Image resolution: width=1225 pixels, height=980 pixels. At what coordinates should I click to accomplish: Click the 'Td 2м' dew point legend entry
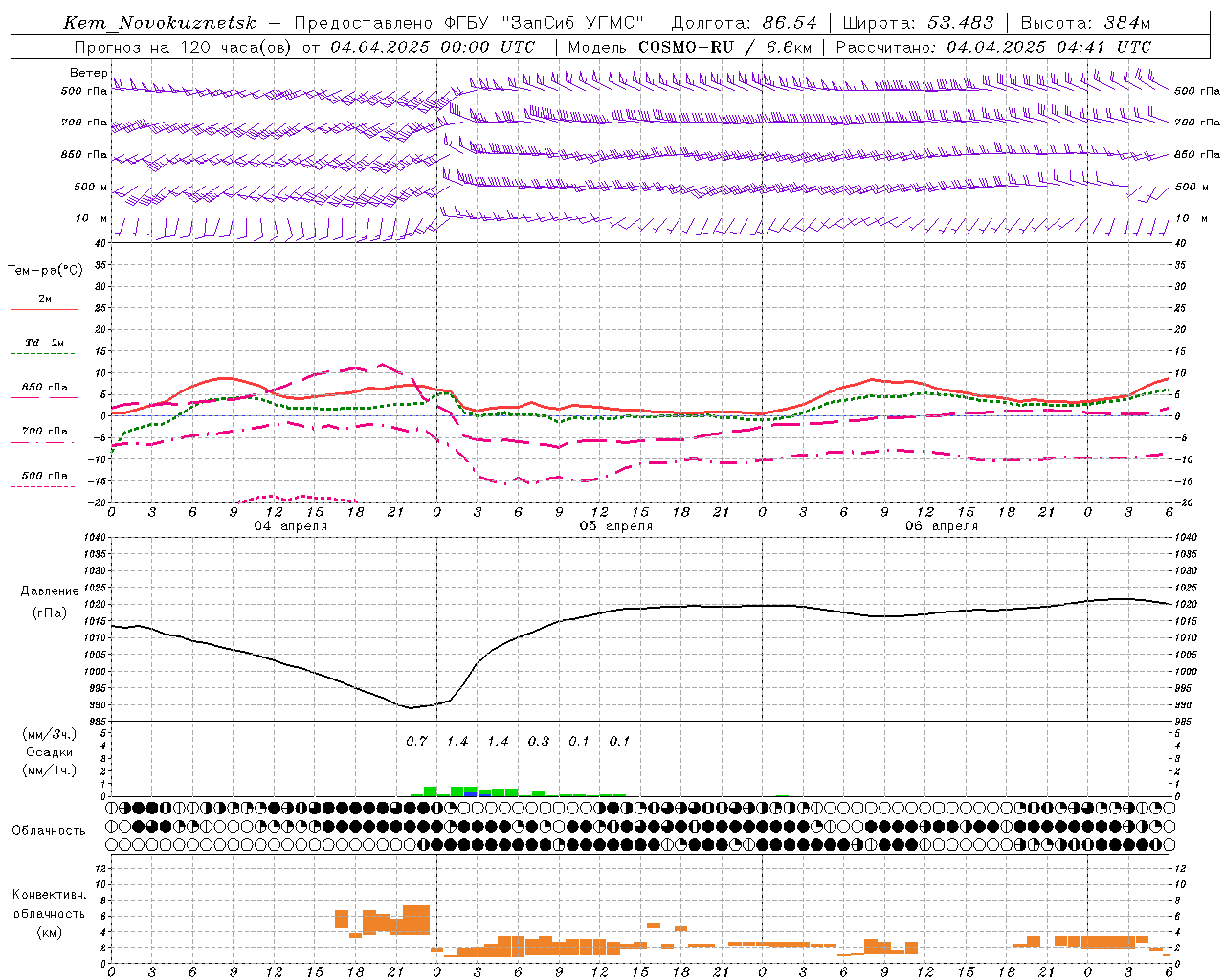[x=45, y=343]
